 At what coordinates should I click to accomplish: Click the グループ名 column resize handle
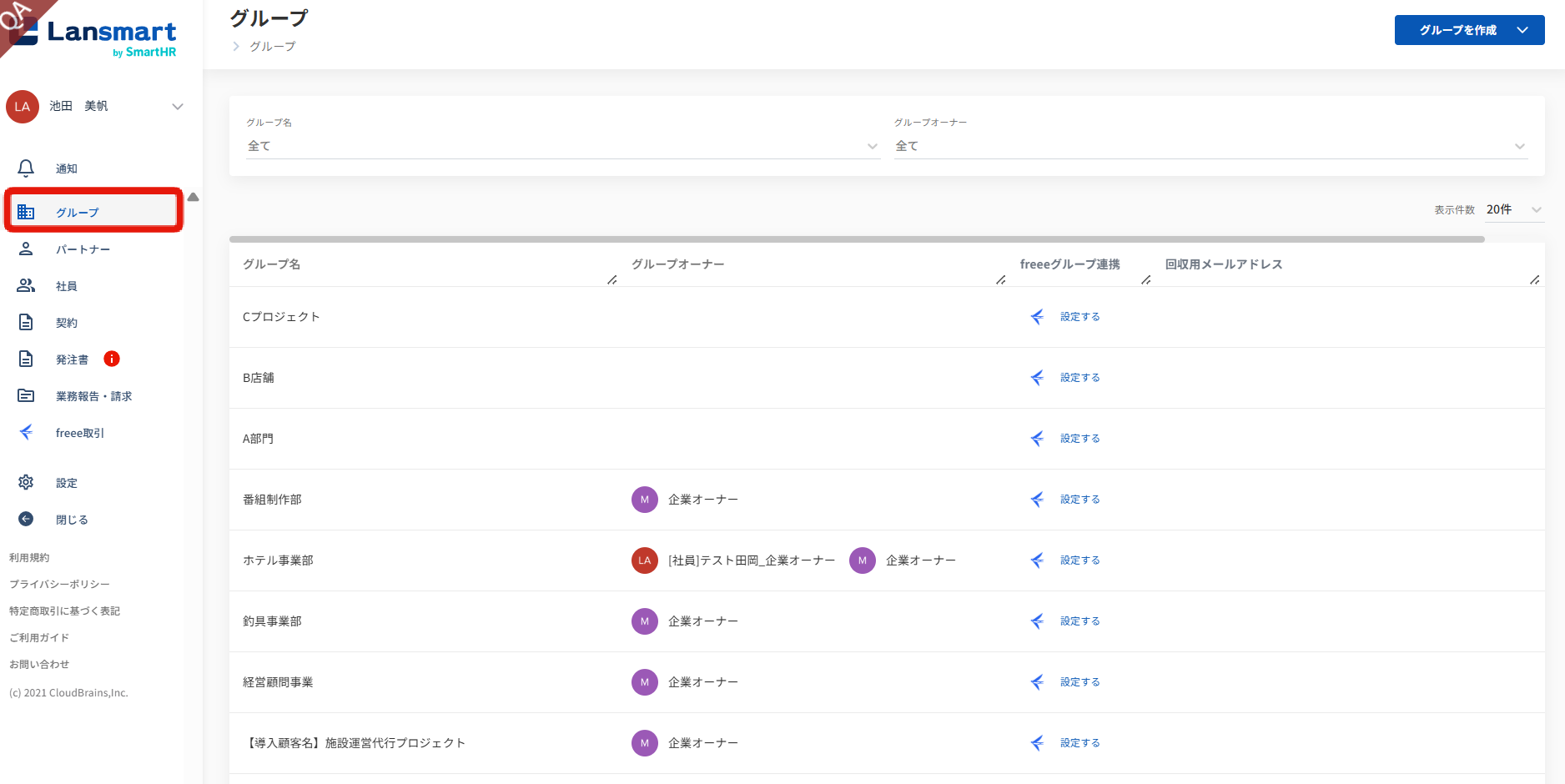tap(612, 279)
